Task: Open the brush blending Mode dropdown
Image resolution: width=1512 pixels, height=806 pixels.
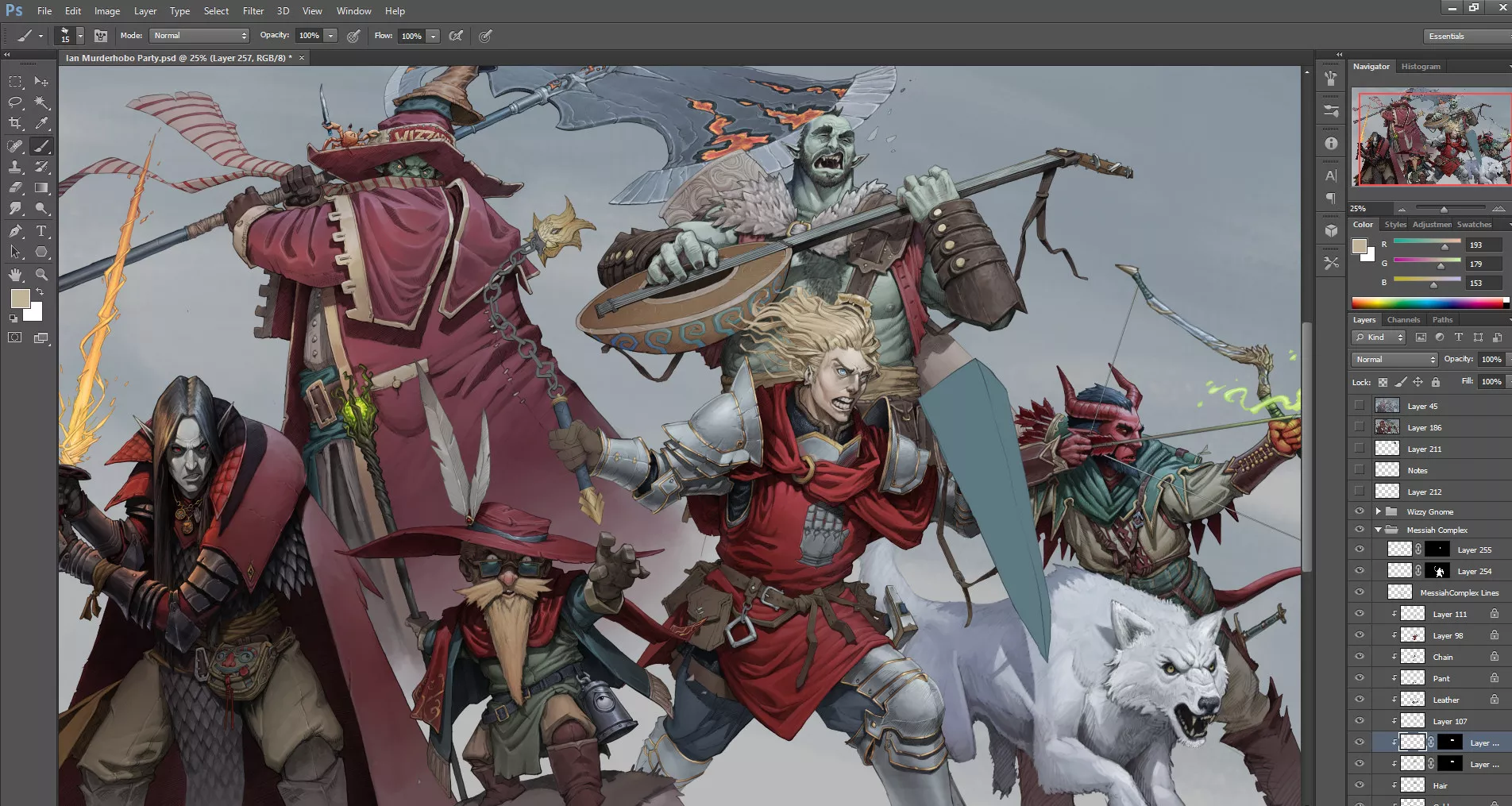Action: (x=199, y=36)
